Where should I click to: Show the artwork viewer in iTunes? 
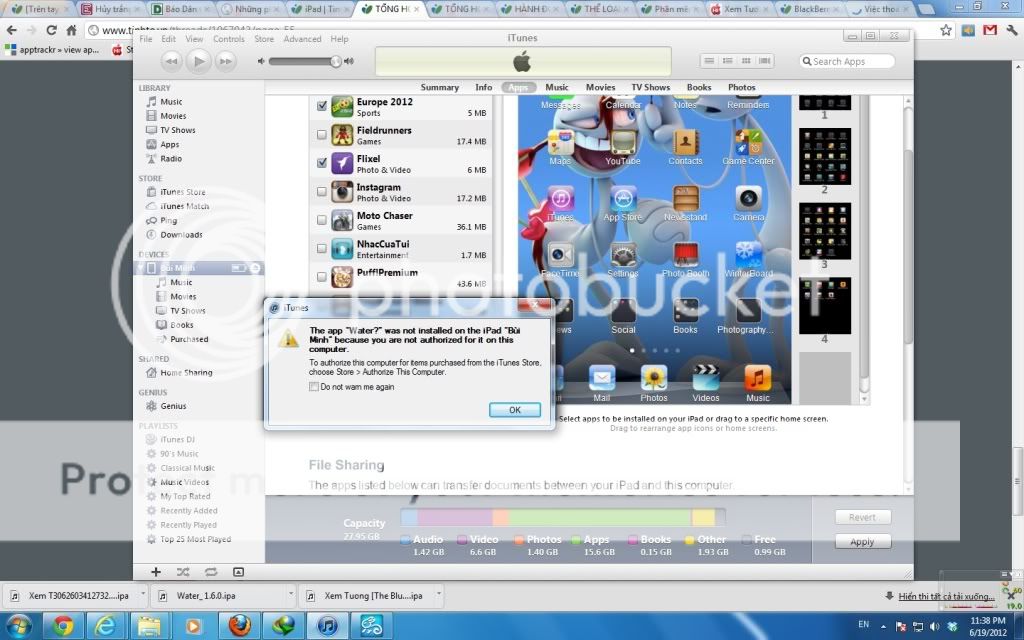click(238, 572)
